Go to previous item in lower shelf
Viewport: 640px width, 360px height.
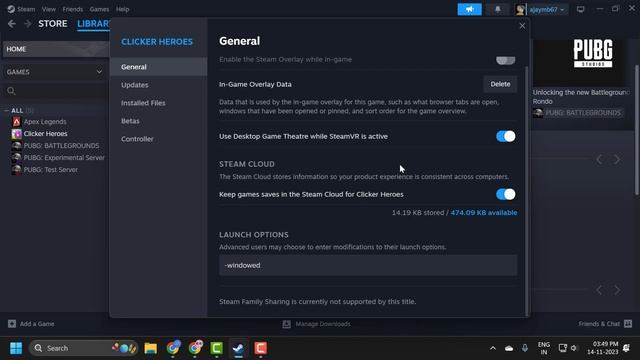[599, 290]
